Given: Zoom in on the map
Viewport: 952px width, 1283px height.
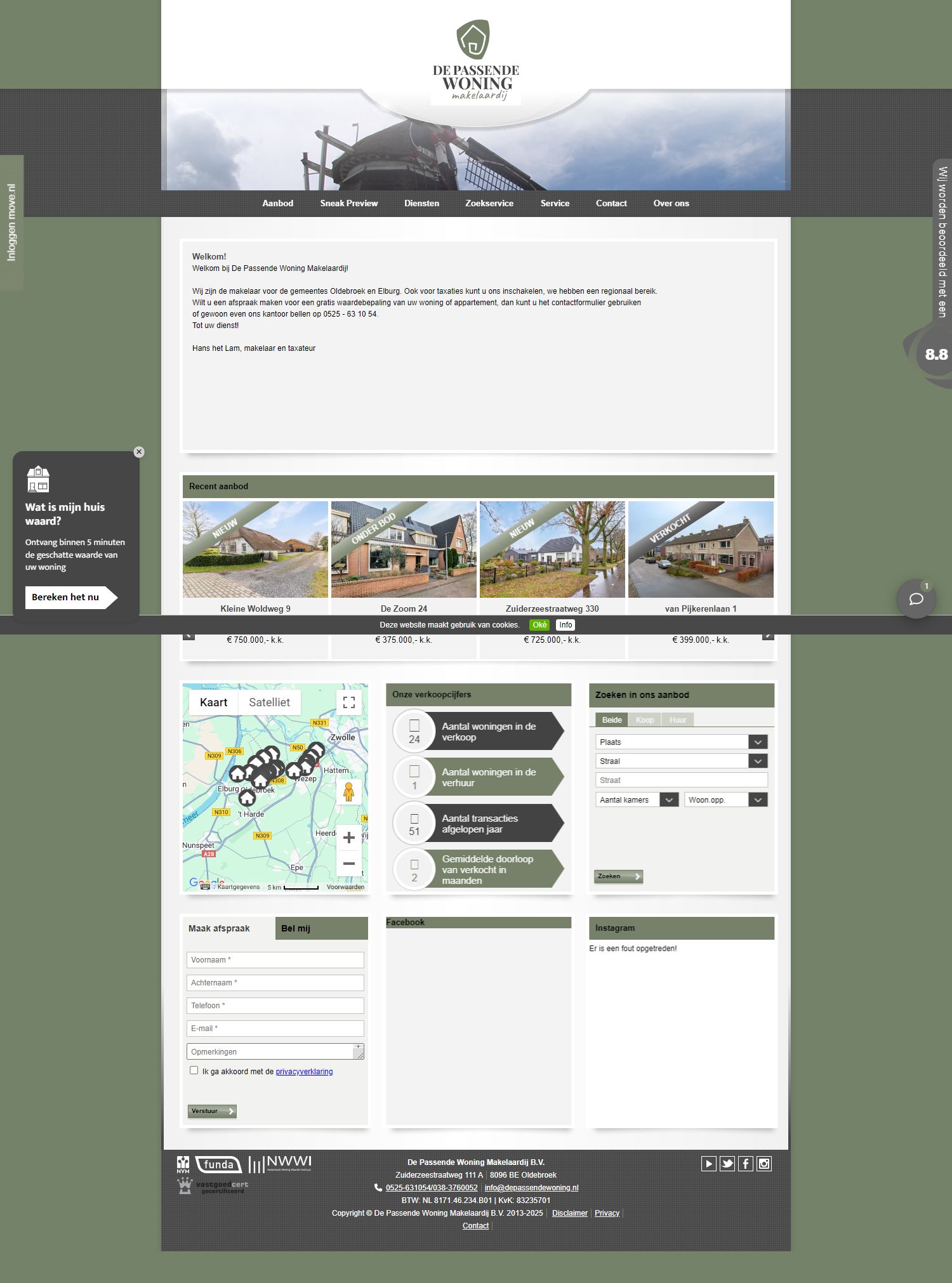Looking at the screenshot, I should click(x=348, y=838).
